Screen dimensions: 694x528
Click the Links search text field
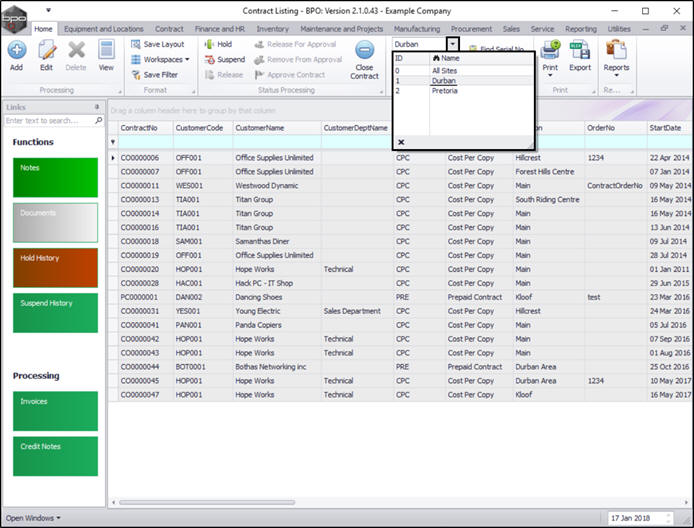pyautogui.click(x=49, y=120)
